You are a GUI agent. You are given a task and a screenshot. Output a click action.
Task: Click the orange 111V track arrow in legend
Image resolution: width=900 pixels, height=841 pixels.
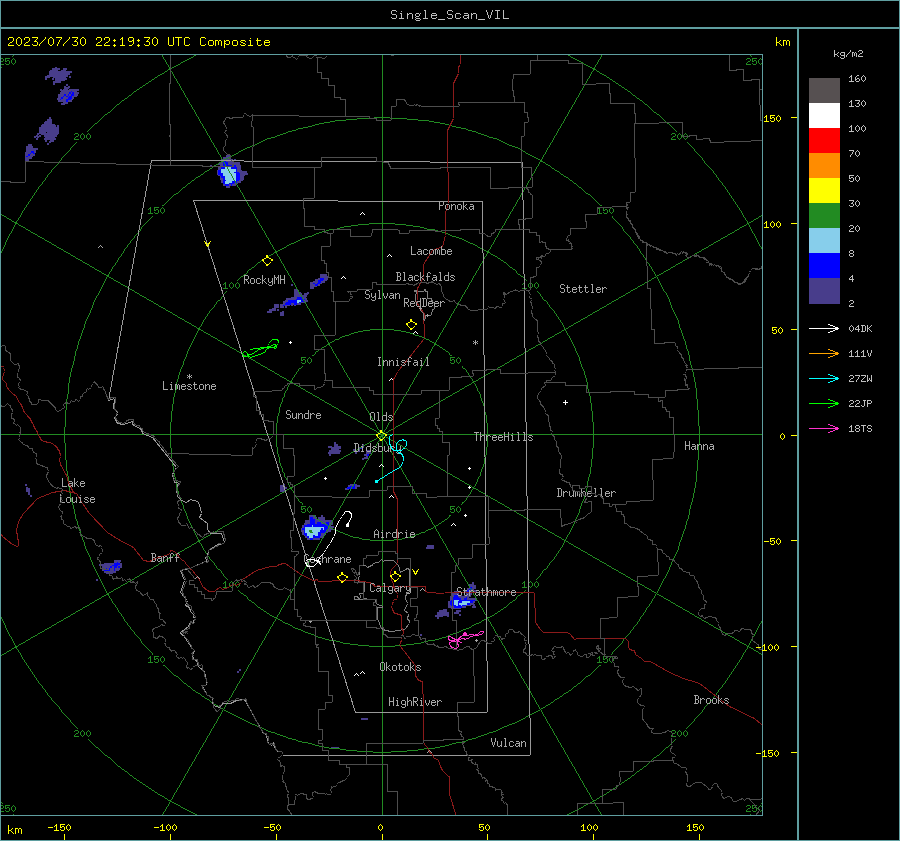[x=824, y=354]
